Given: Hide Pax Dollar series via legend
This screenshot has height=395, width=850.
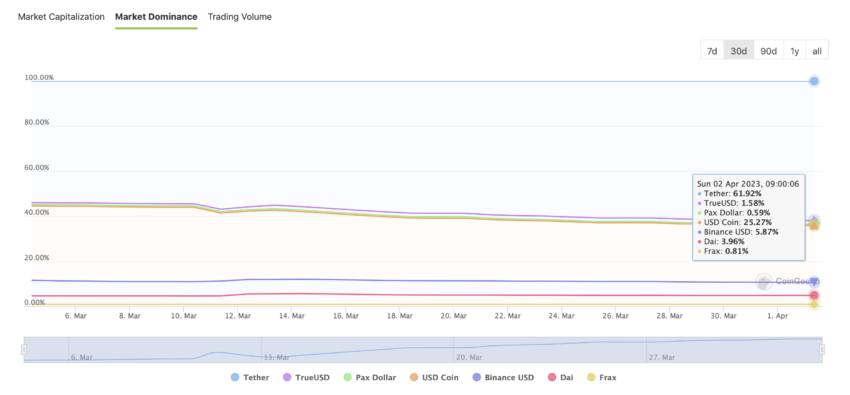Looking at the screenshot, I should coord(370,378).
